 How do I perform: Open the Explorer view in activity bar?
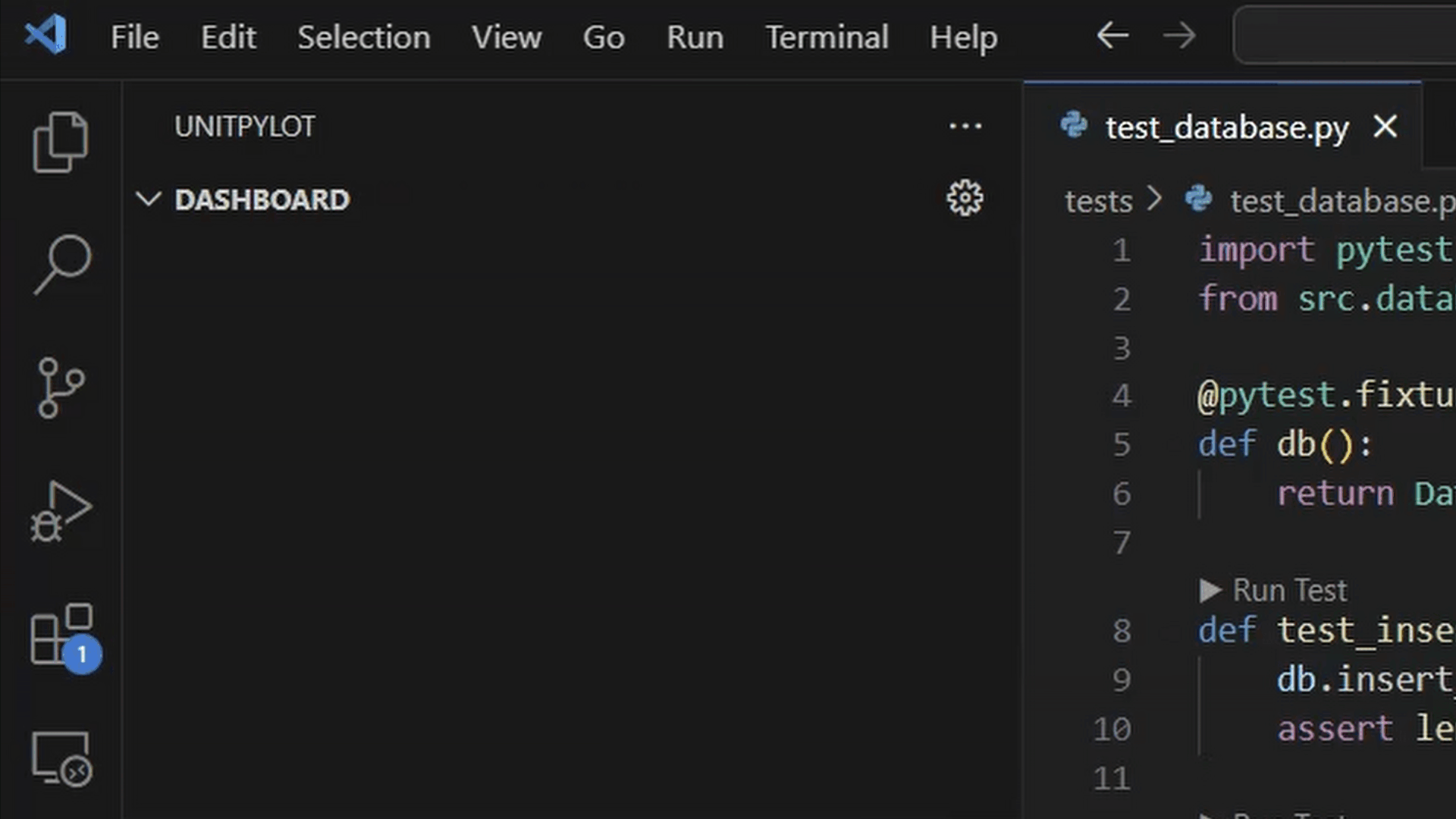[x=60, y=142]
